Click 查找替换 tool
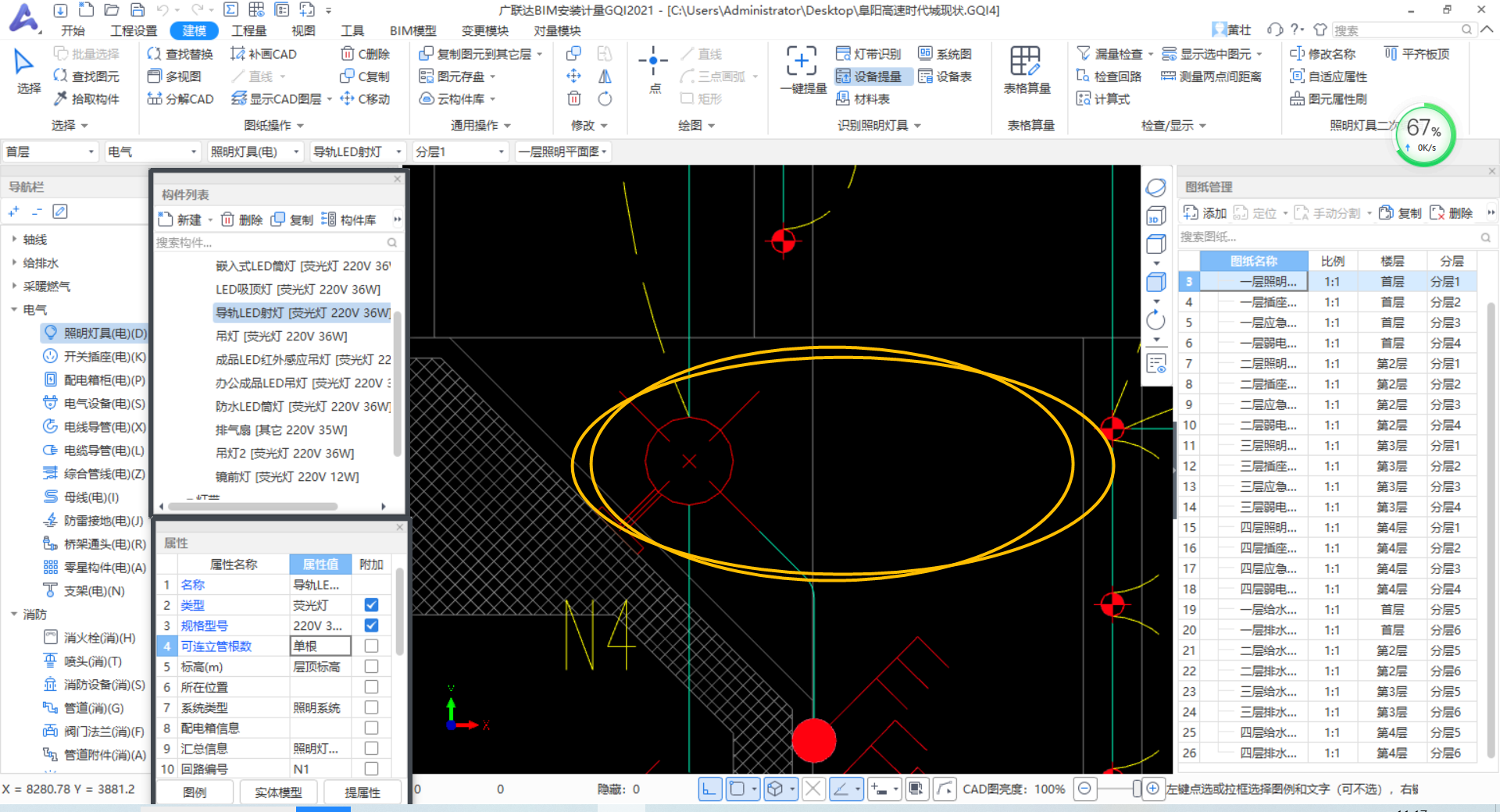 click(x=180, y=54)
